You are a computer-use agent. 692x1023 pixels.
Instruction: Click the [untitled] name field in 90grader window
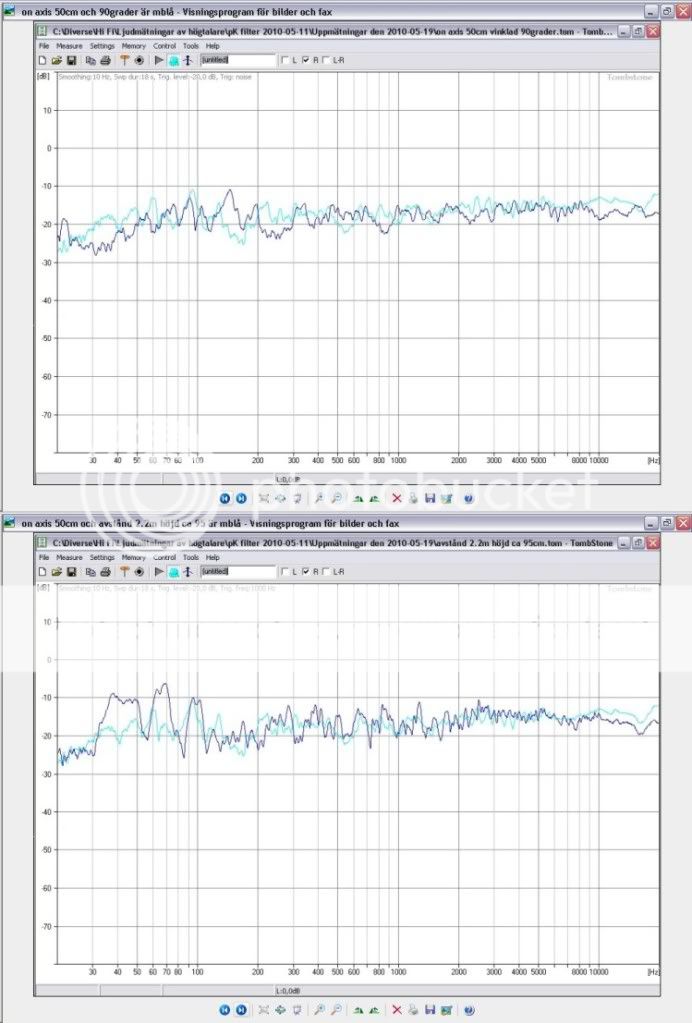[237, 60]
